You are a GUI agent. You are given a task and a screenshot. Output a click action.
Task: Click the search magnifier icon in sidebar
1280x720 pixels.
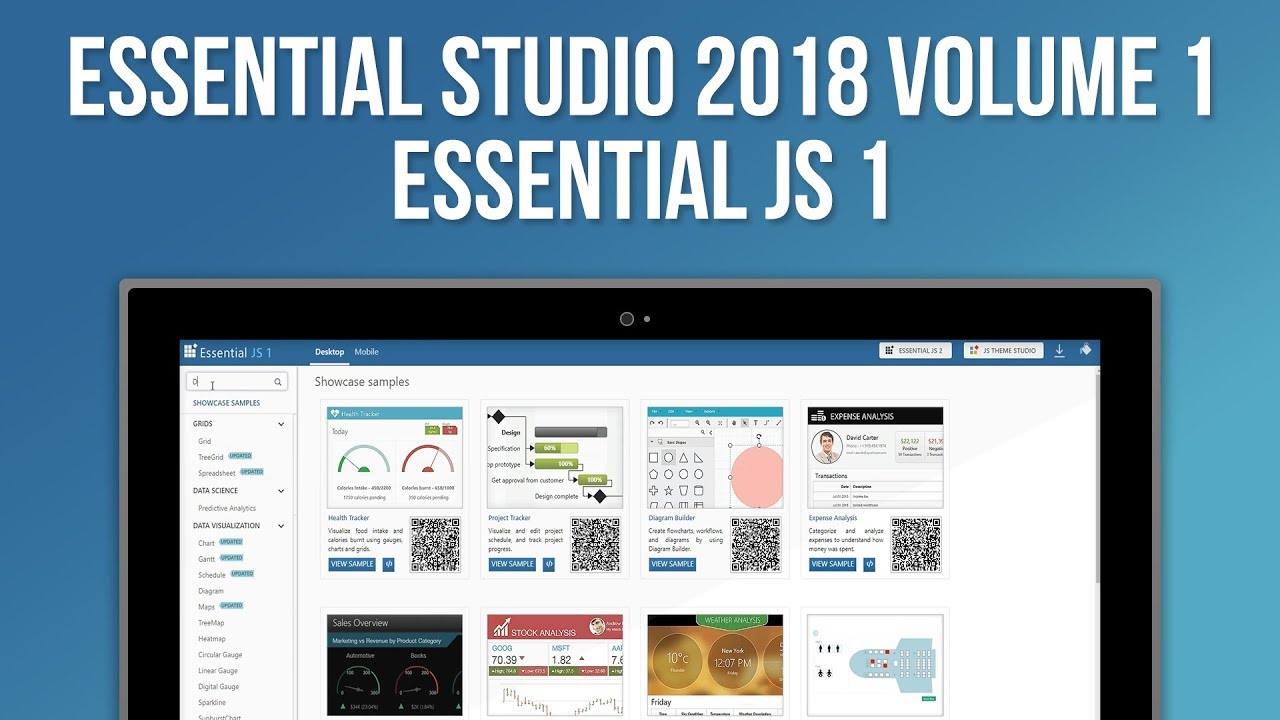(278, 382)
